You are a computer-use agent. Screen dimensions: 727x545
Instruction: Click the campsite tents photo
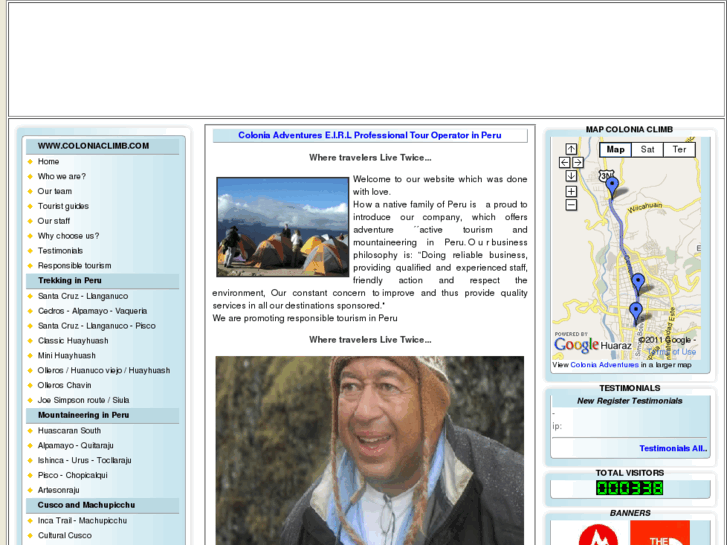click(x=282, y=227)
